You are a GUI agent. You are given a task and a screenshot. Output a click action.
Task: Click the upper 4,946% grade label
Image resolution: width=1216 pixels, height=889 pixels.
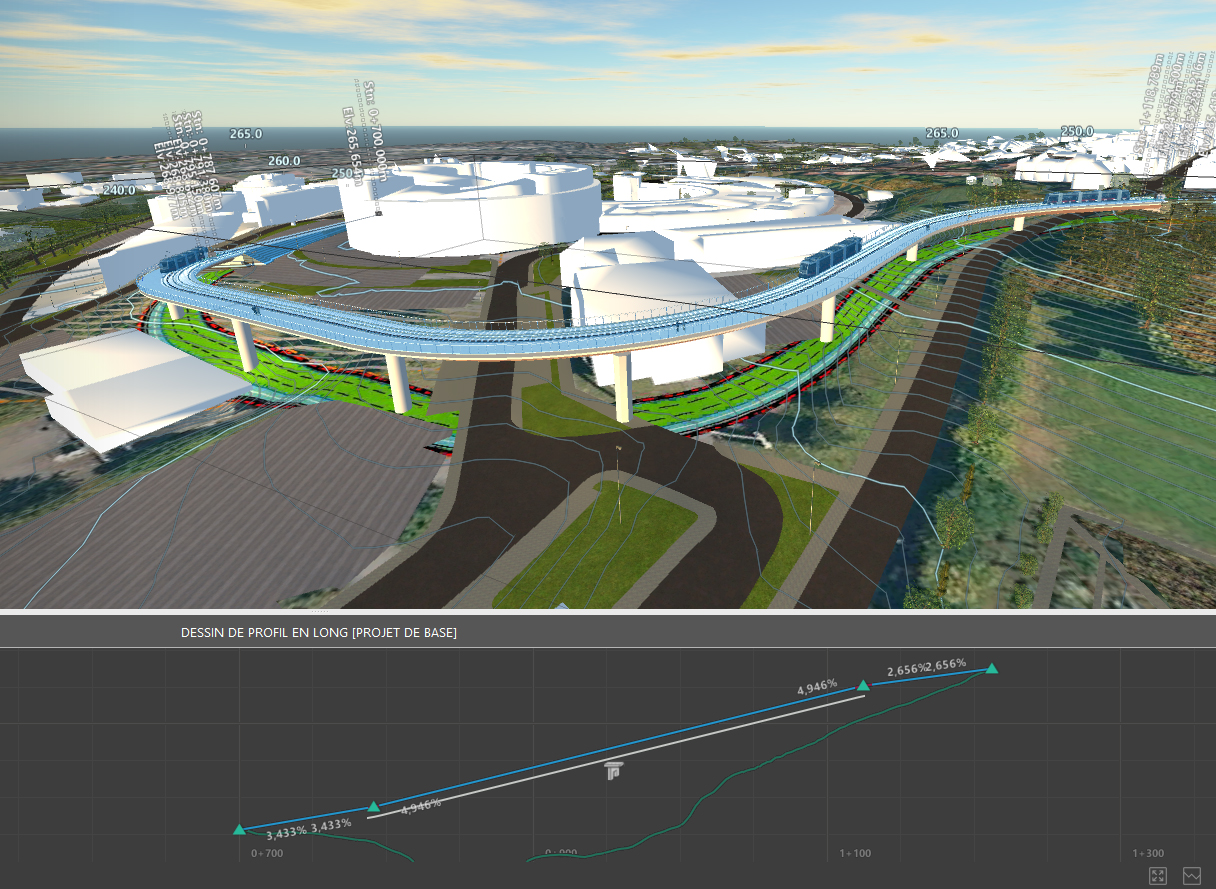coord(816,688)
